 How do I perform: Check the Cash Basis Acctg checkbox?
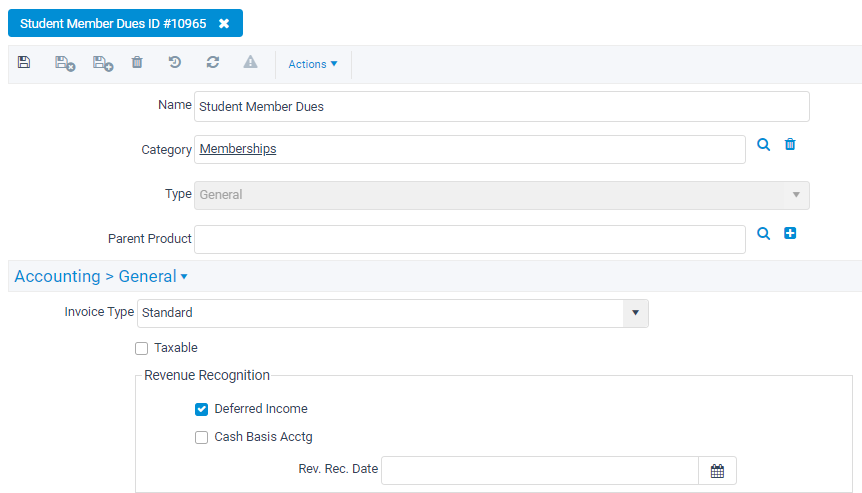[202, 437]
